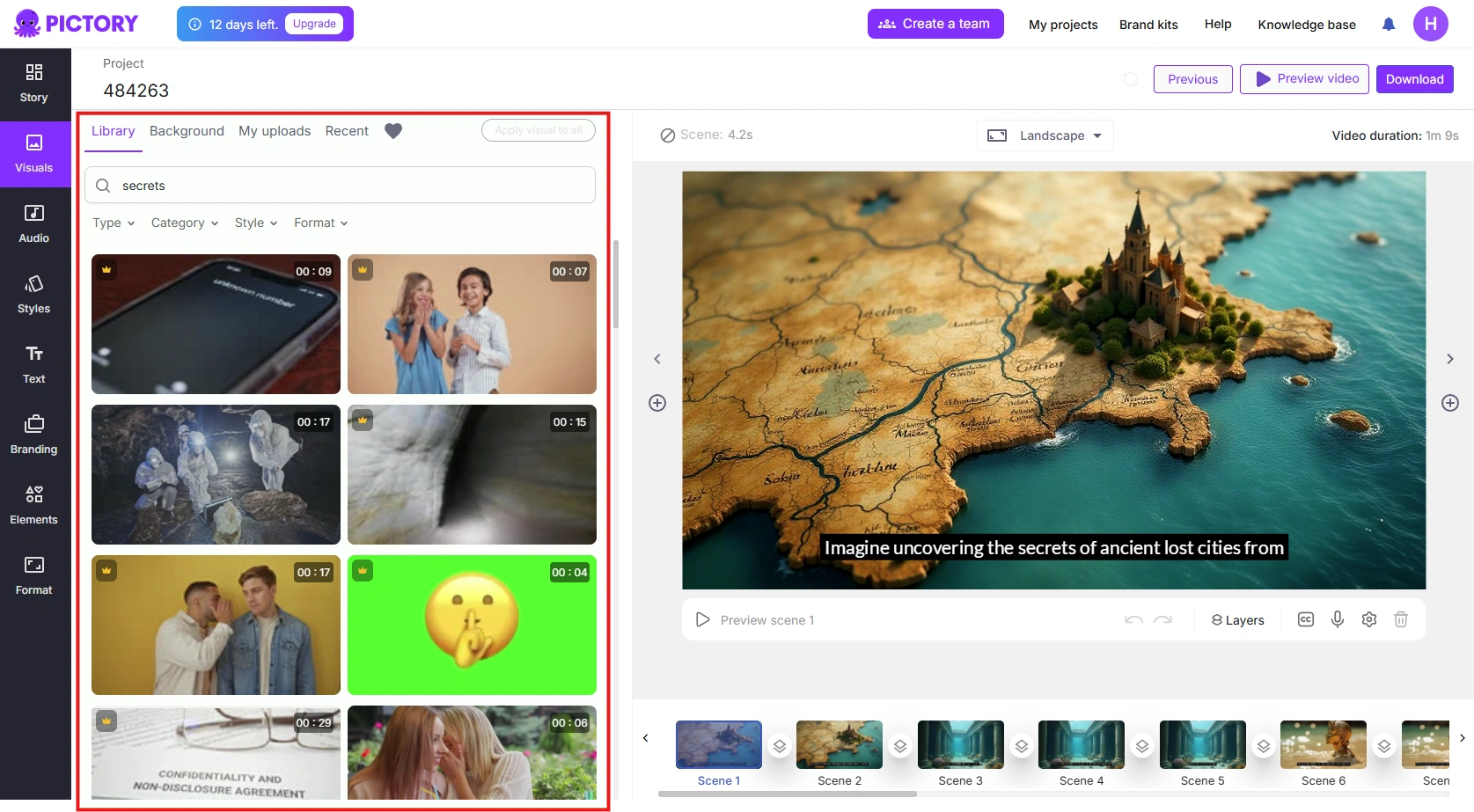This screenshot has height=812, width=1474.
Task: Open the Styles panel
Action: pyautogui.click(x=33, y=294)
